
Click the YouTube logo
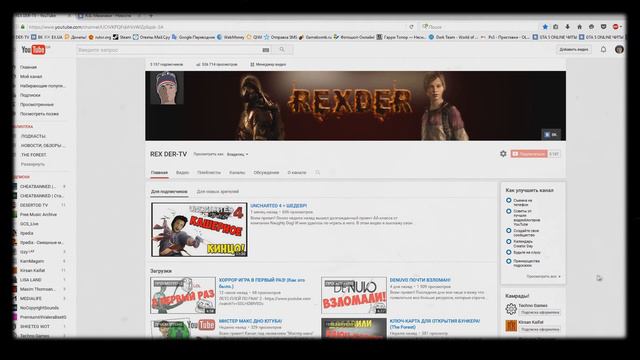(x=33, y=50)
